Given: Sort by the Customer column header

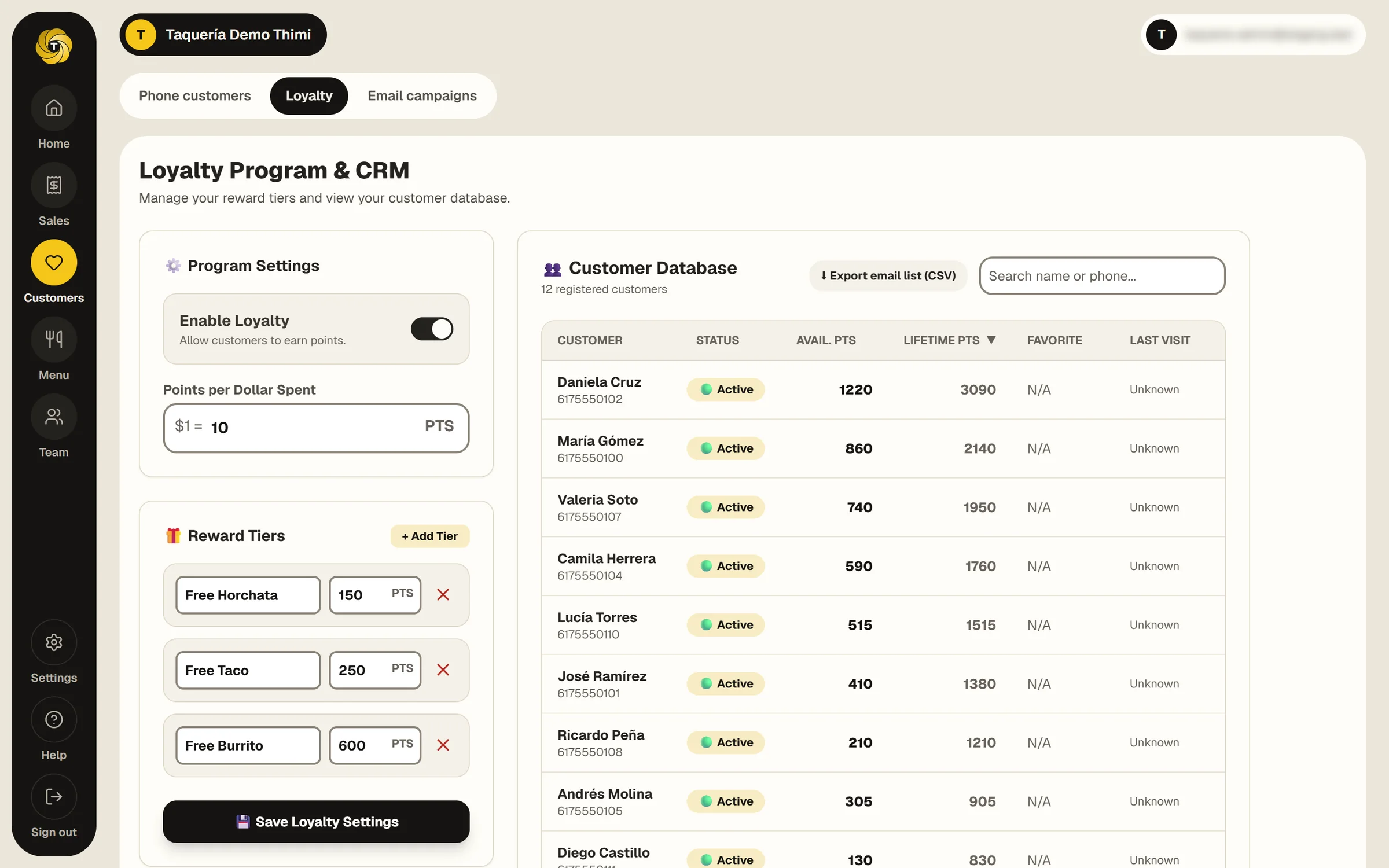Looking at the screenshot, I should (590, 340).
